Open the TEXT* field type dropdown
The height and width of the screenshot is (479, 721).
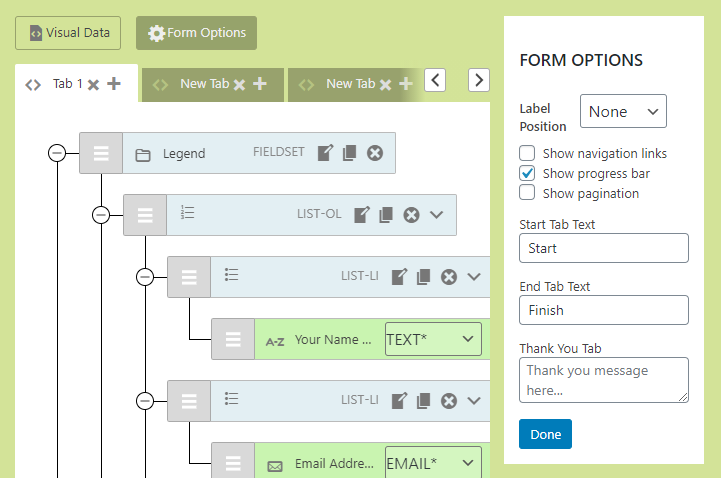point(432,340)
